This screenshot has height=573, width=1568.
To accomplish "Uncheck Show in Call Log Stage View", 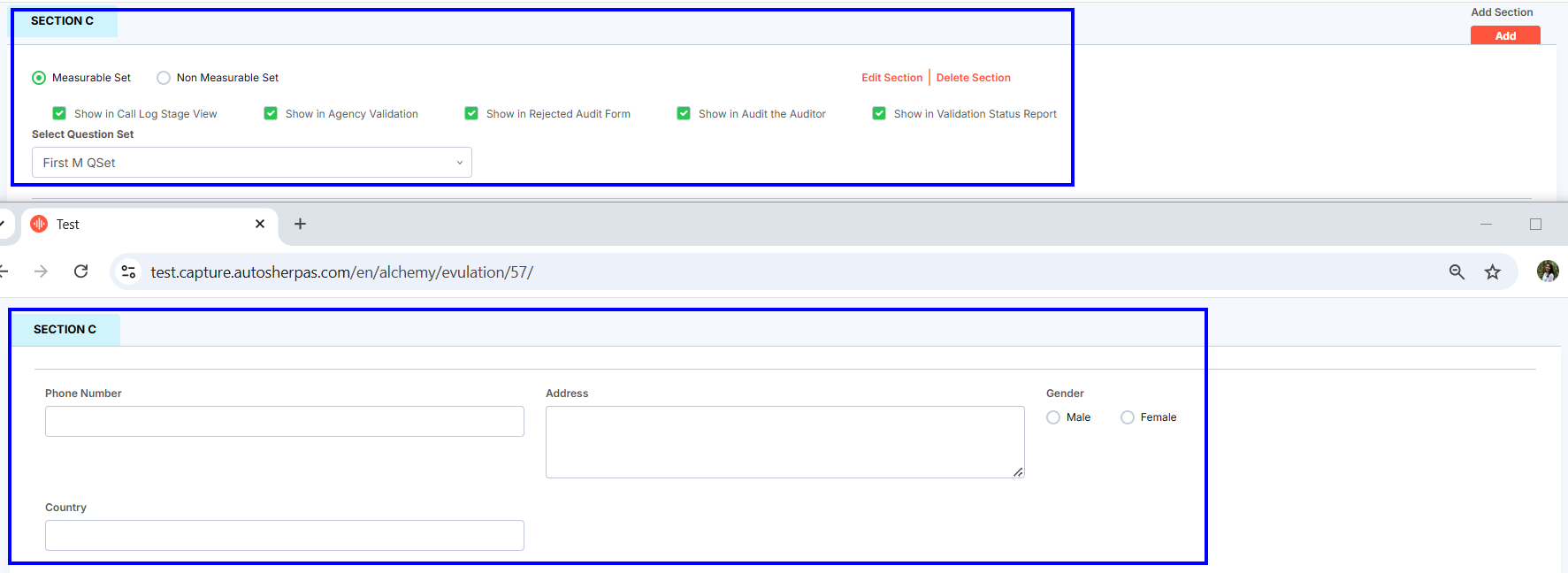I will 59,113.
